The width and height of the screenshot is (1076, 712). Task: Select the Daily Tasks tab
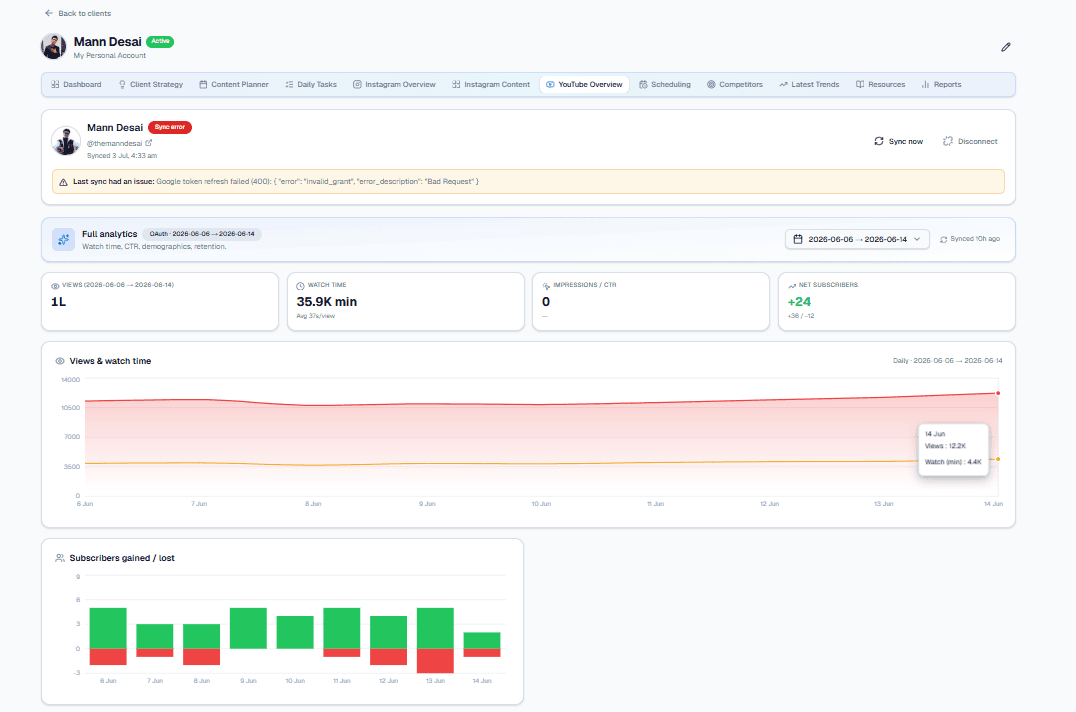point(311,84)
